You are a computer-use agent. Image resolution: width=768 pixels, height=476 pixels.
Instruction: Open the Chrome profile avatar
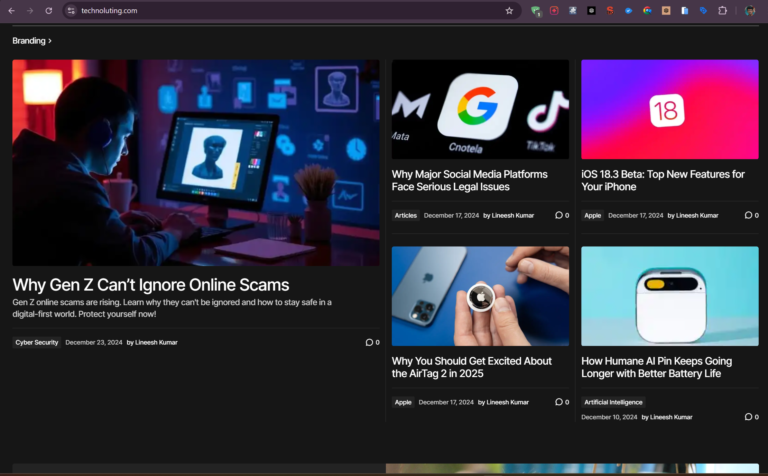750,10
